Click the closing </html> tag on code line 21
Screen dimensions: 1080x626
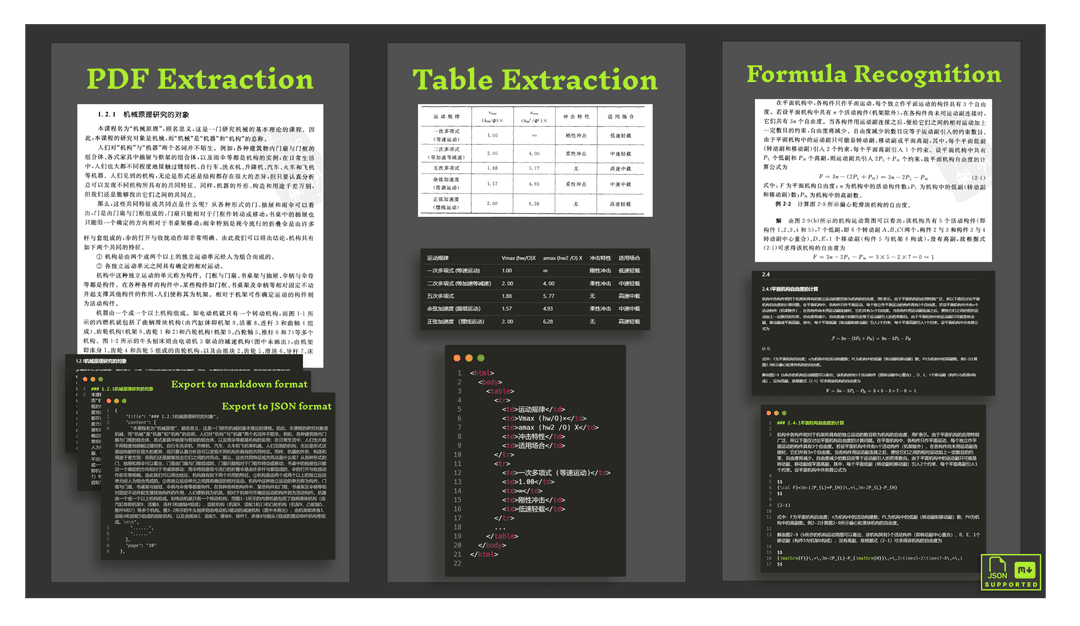pos(484,554)
